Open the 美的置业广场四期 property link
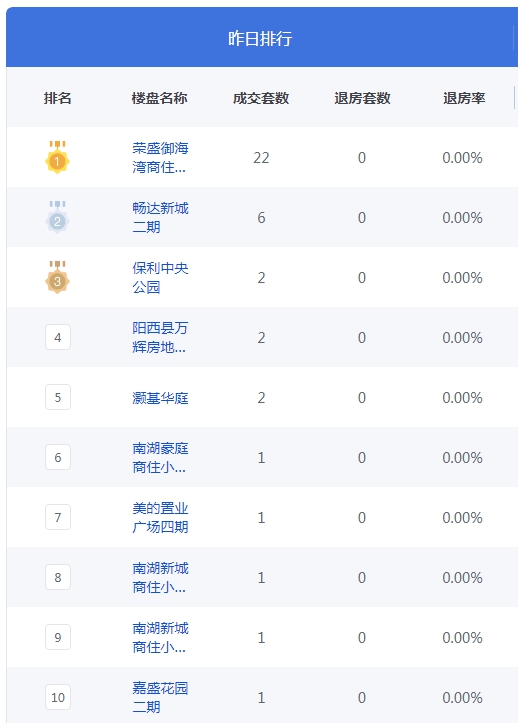Image resolution: width=518 pixels, height=723 pixels. tap(160, 517)
